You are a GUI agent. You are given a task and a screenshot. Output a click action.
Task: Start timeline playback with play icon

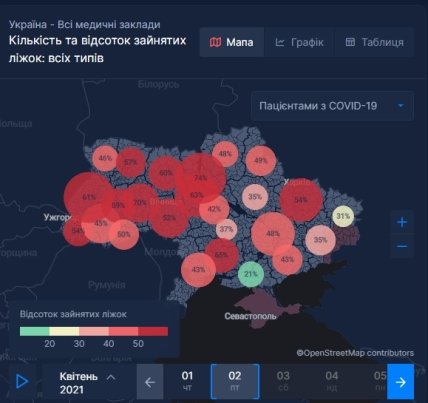(22, 381)
